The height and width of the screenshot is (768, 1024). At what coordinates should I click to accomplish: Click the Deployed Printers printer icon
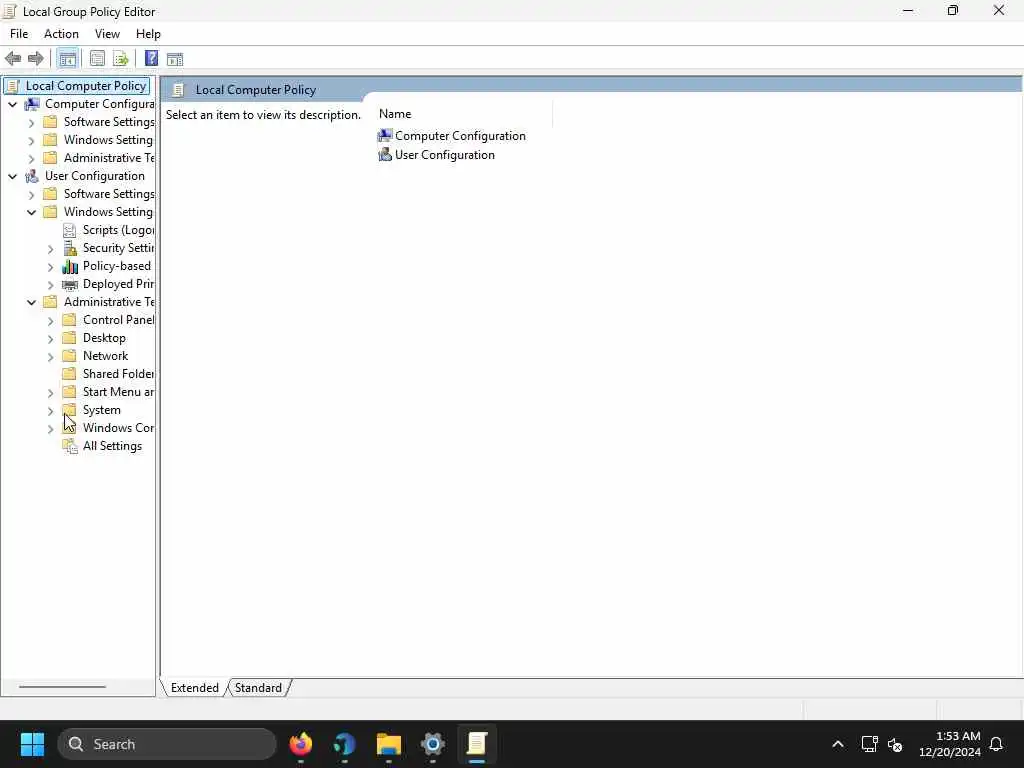tap(69, 284)
